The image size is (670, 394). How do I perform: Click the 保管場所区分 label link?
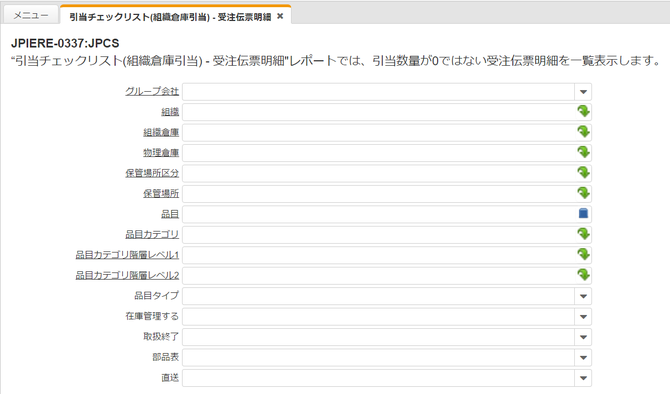[x=152, y=173]
